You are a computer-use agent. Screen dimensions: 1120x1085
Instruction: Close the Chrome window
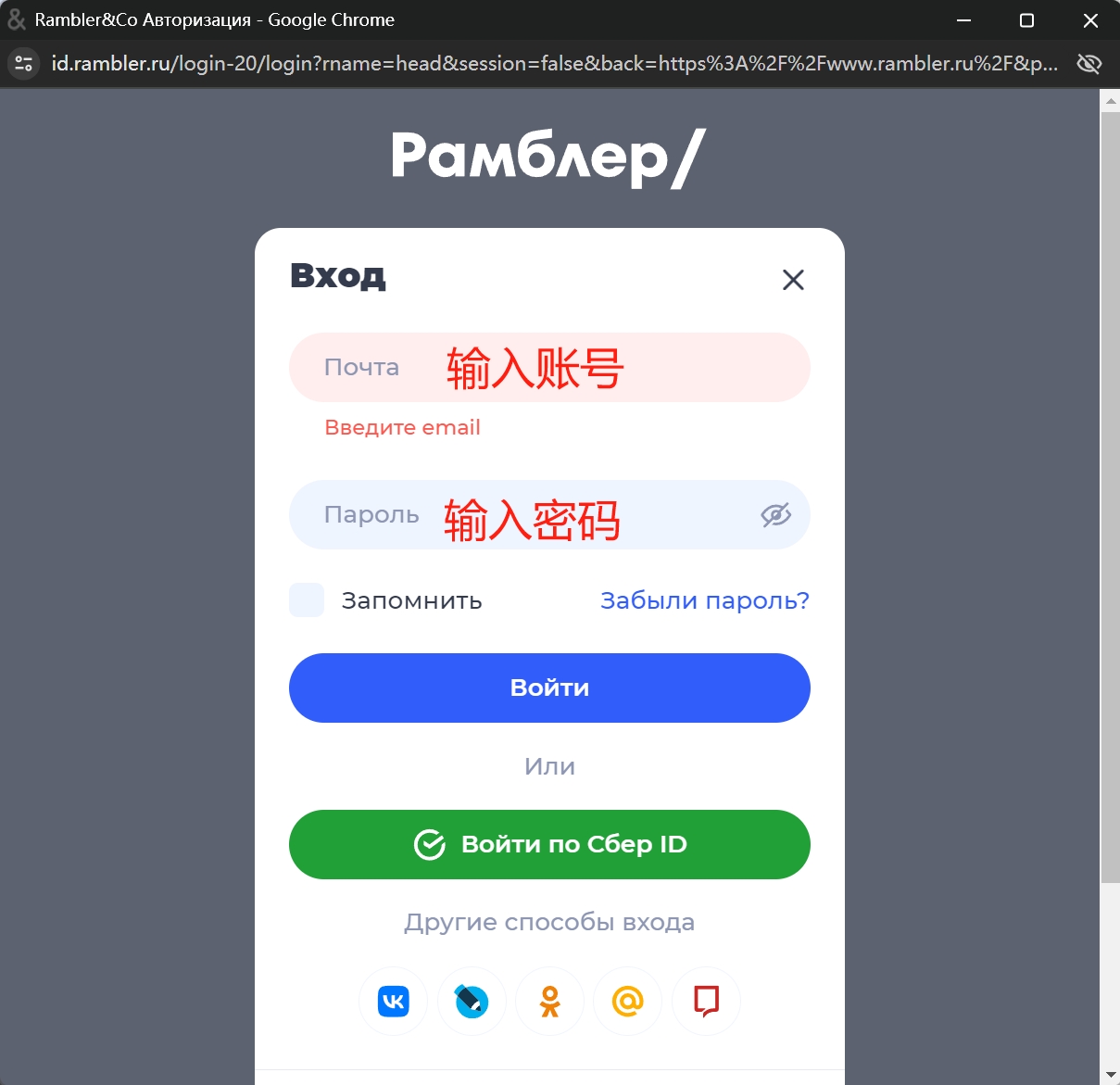(1090, 19)
